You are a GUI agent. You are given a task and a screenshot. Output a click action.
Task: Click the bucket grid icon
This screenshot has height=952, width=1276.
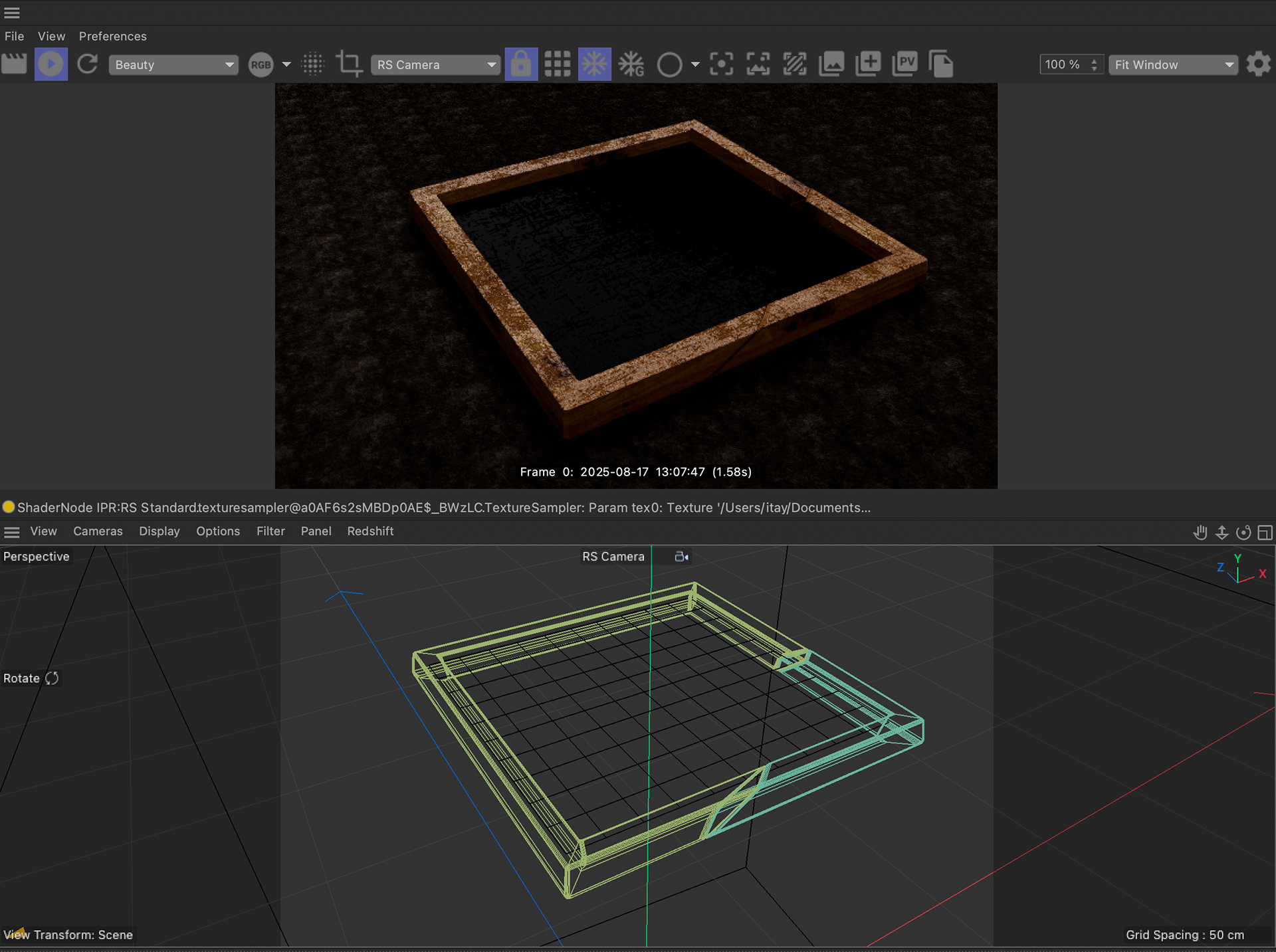(557, 64)
